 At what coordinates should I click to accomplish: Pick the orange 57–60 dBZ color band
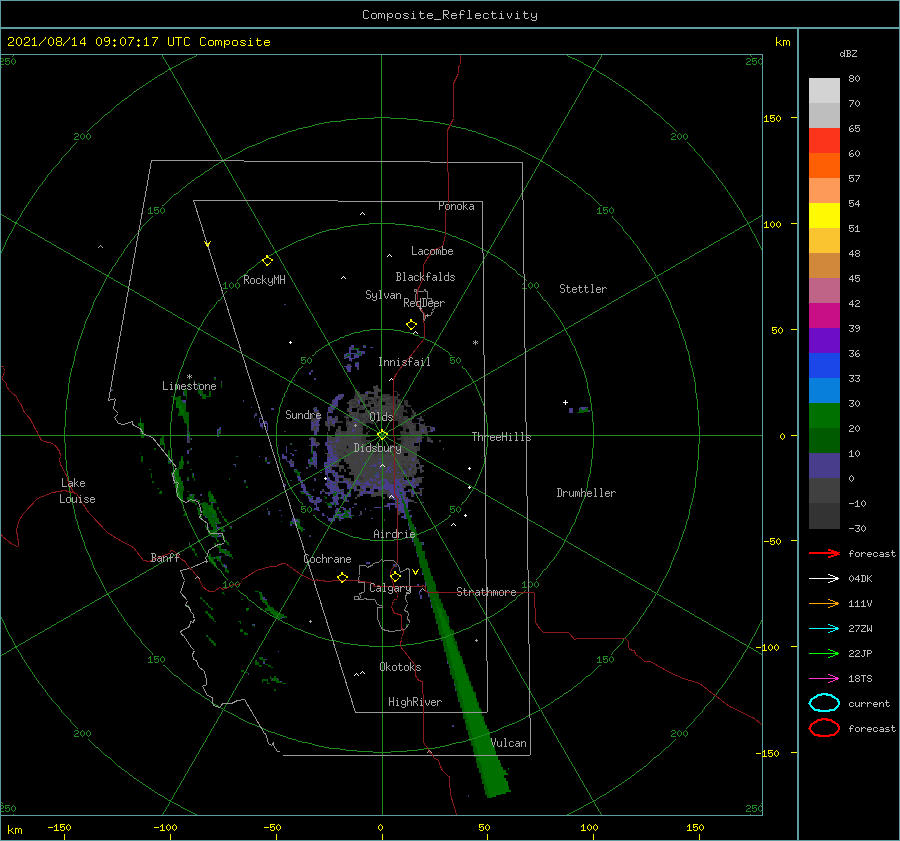coord(824,166)
